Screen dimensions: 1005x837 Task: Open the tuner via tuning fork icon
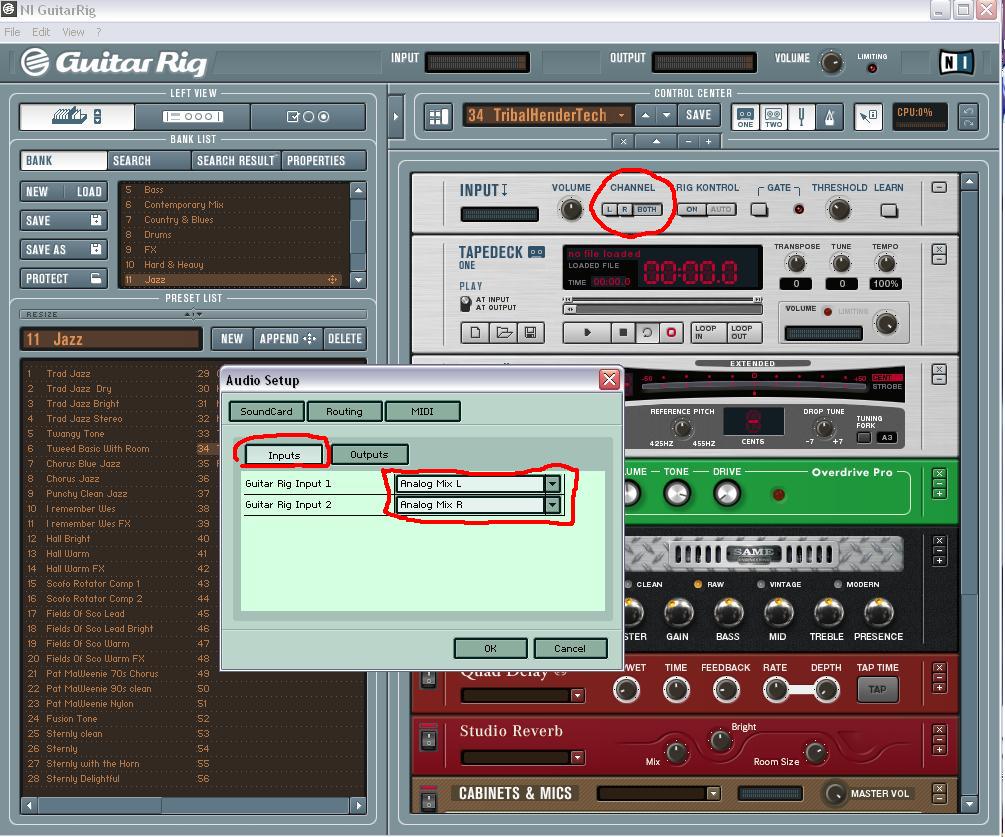[x=801, y=117]
